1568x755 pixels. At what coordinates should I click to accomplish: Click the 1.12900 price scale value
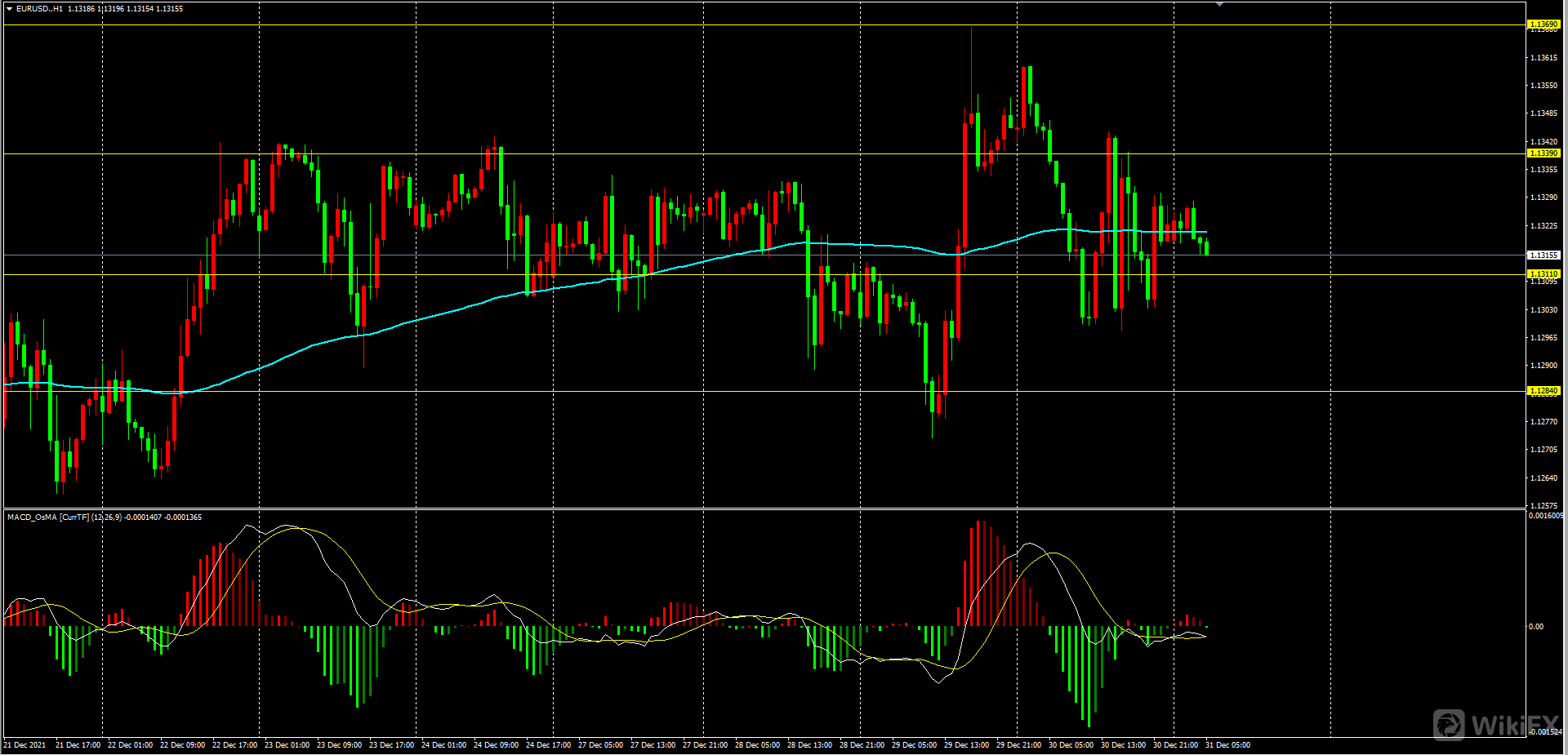pyautogui.click(x=1543, y=366)
